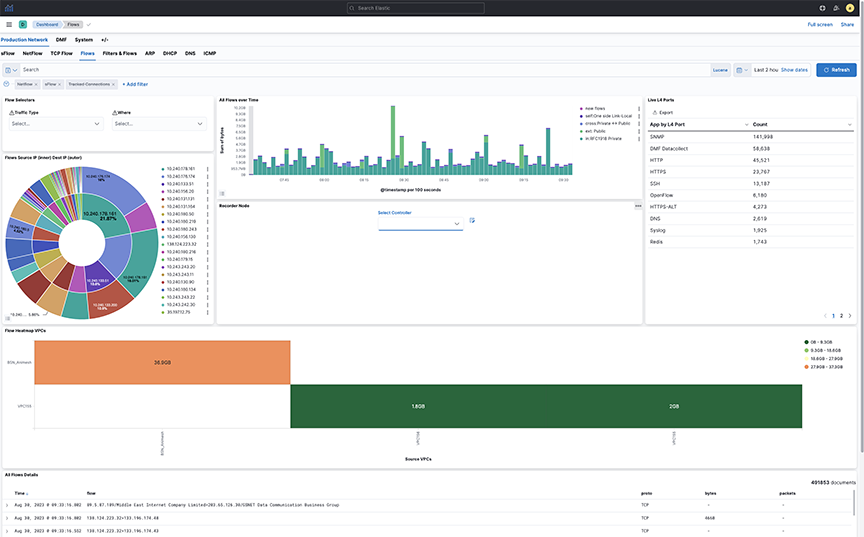Focus the Search Elastic field
Viewport: 864px width, 537px height.
click(x=416, y=8)
